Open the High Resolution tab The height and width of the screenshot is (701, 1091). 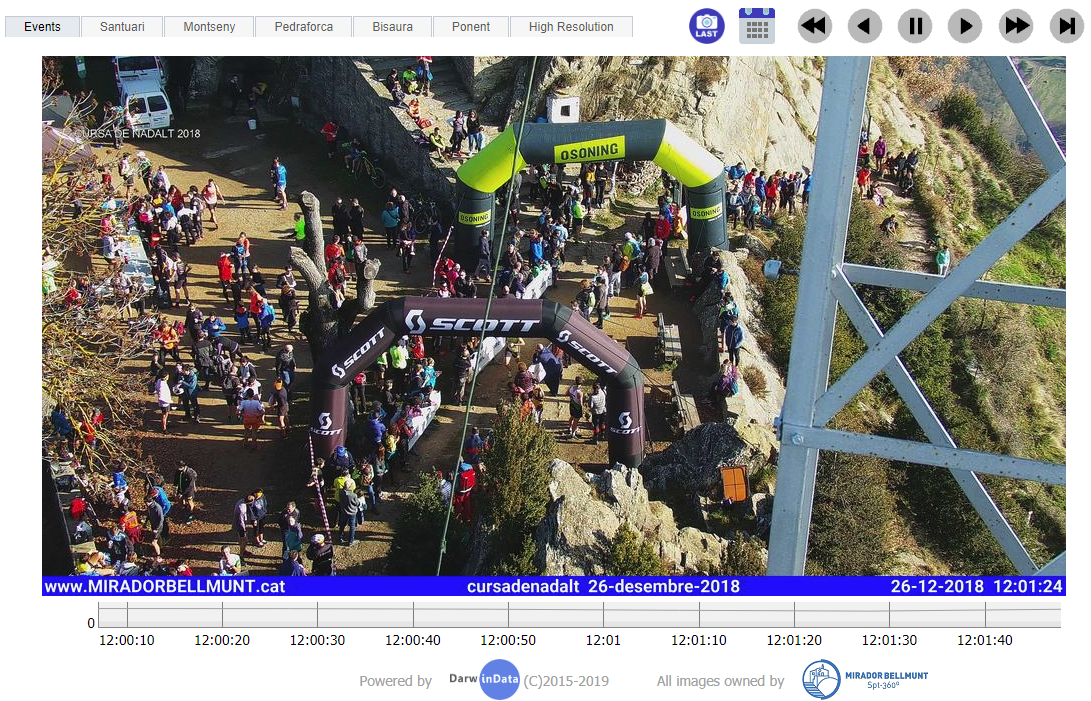571,26
